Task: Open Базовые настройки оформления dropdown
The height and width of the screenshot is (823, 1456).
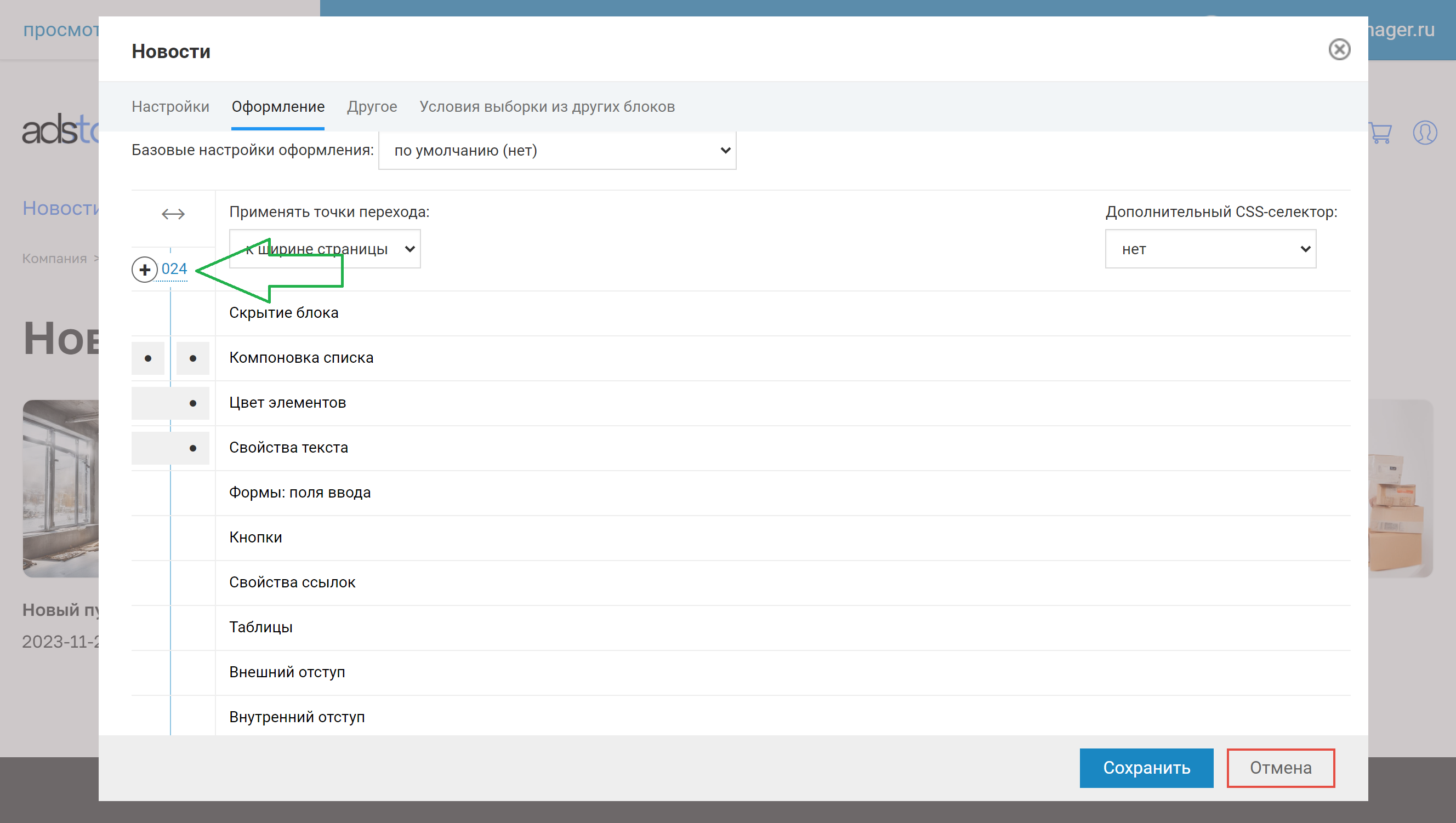Action: tap(557, 150)
